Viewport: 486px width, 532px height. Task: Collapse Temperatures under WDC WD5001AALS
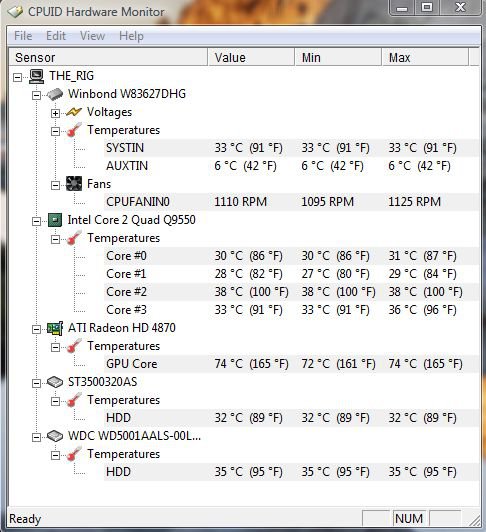coord(55,455)
